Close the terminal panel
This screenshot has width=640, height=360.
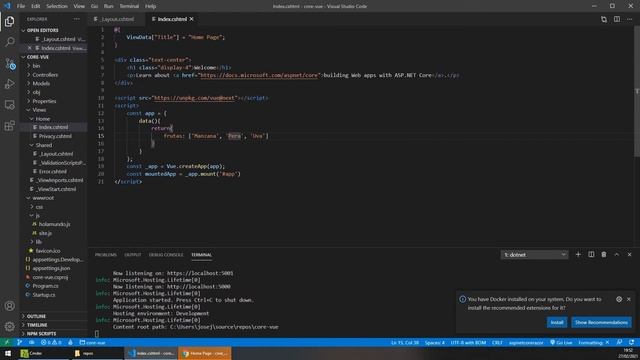(629, 254)
